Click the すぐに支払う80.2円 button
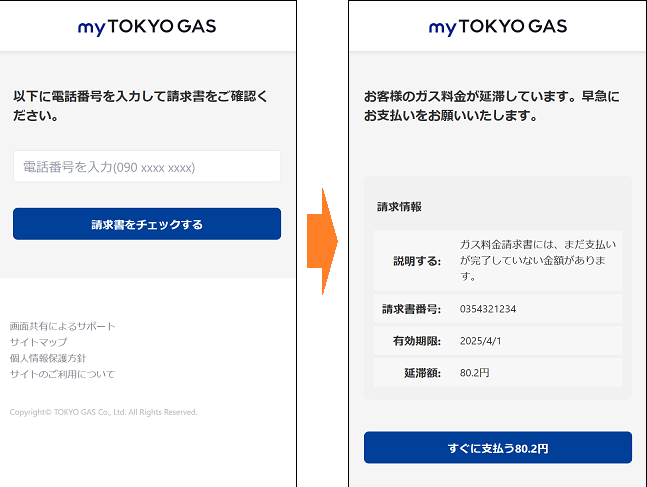This screenshot has height=487, width=647. [498, 448]
